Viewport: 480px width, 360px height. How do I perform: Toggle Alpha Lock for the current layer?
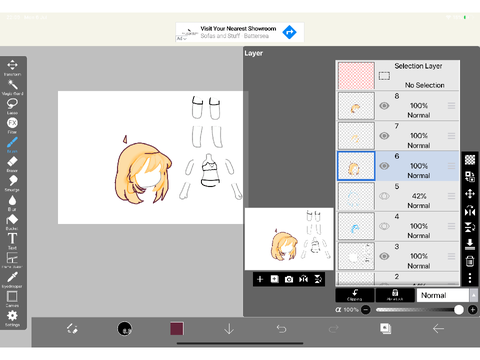point(395,295)
